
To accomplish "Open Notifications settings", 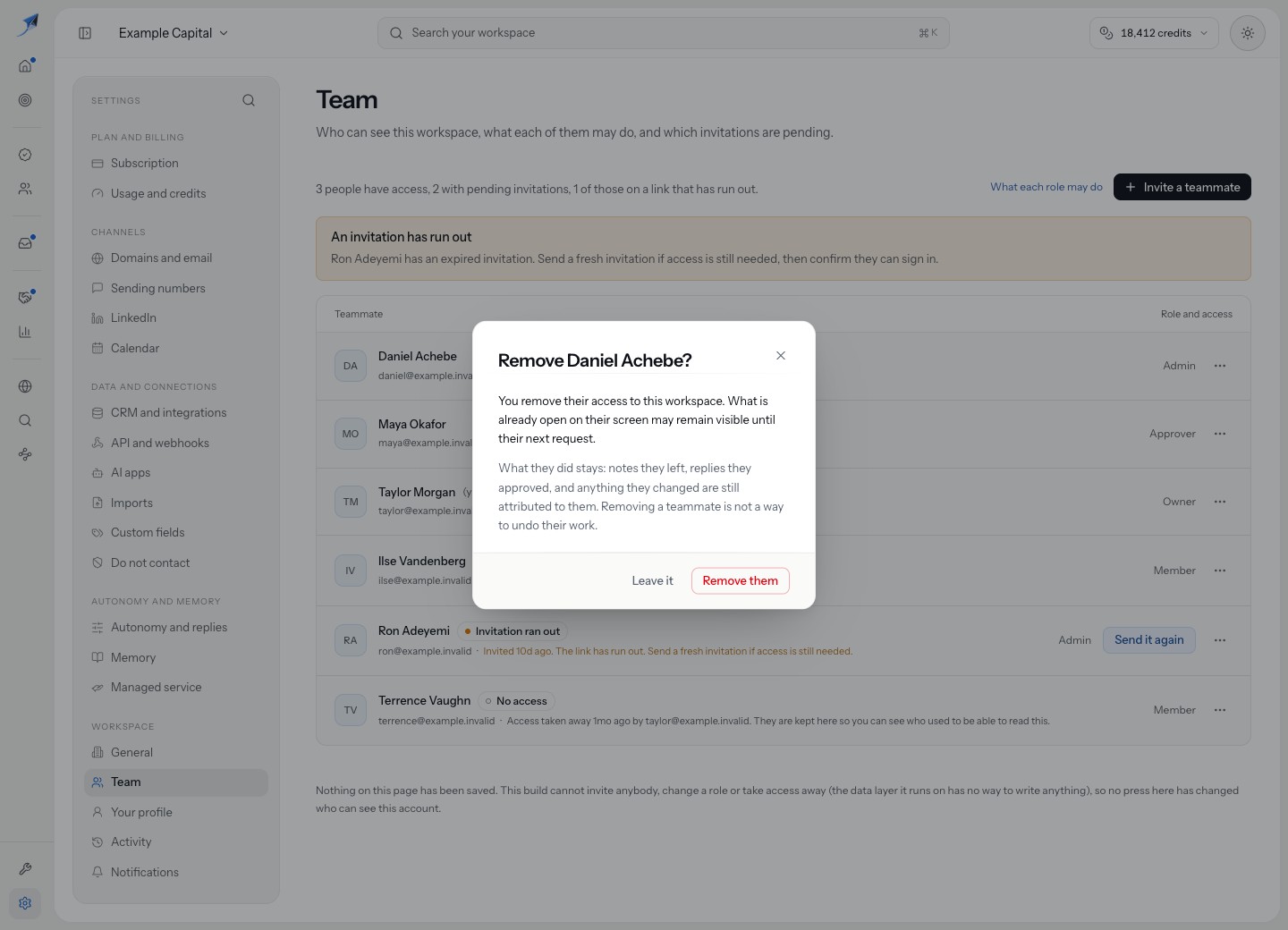I will pyautogui.click(x=176, y=872).
